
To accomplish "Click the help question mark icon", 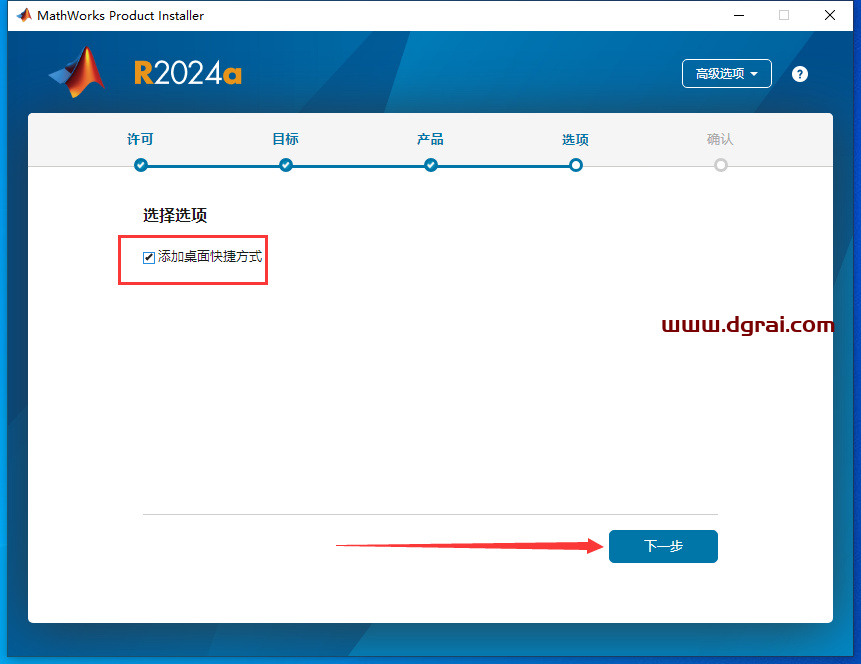I will click(800, 74).
